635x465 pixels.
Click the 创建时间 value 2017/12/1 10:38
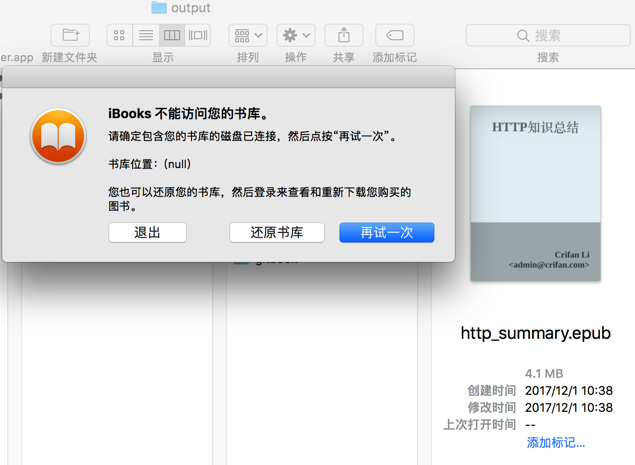point(569,390)
